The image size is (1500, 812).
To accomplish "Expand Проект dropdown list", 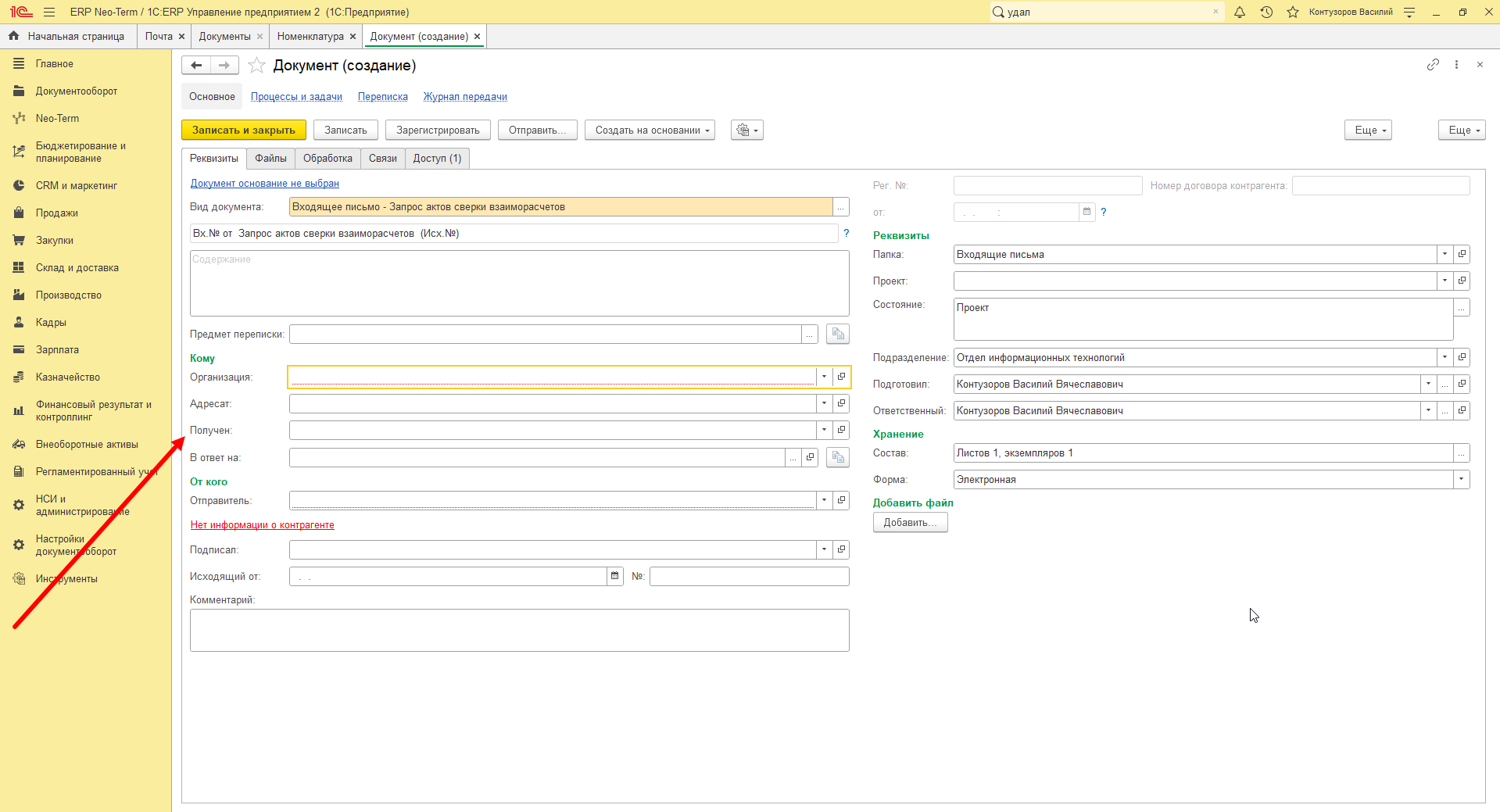I will click(1445, 281).
